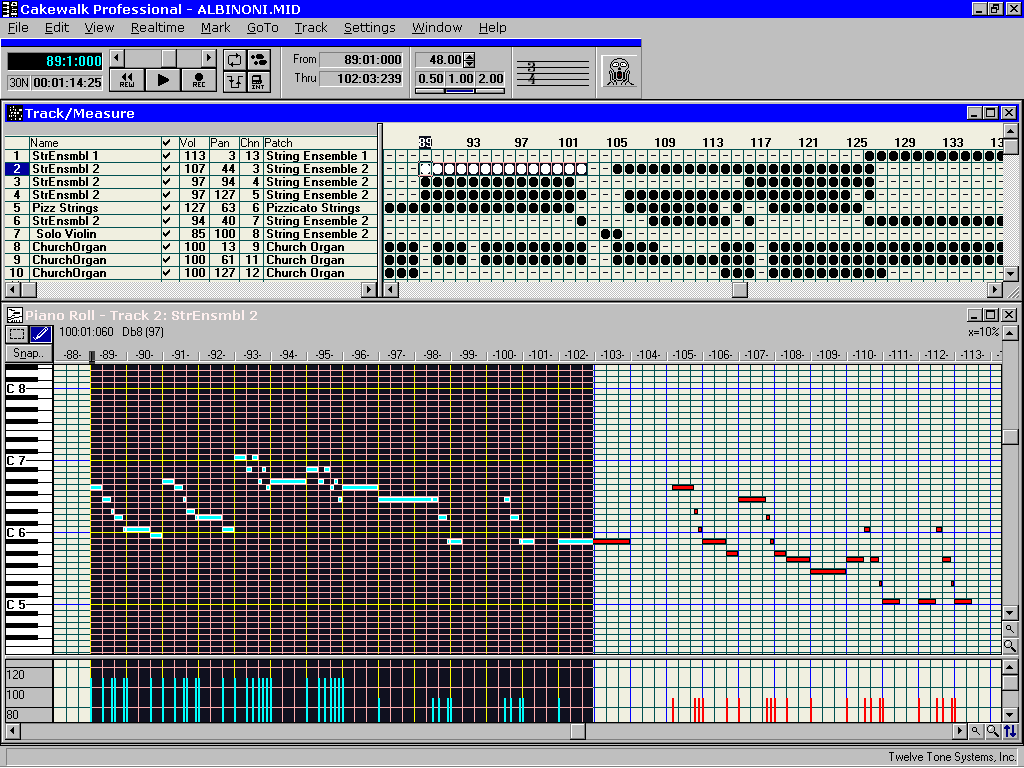This screenshot has height=768, width=1024.
Task: Open the Edit menu
Action: pos(57,27)
